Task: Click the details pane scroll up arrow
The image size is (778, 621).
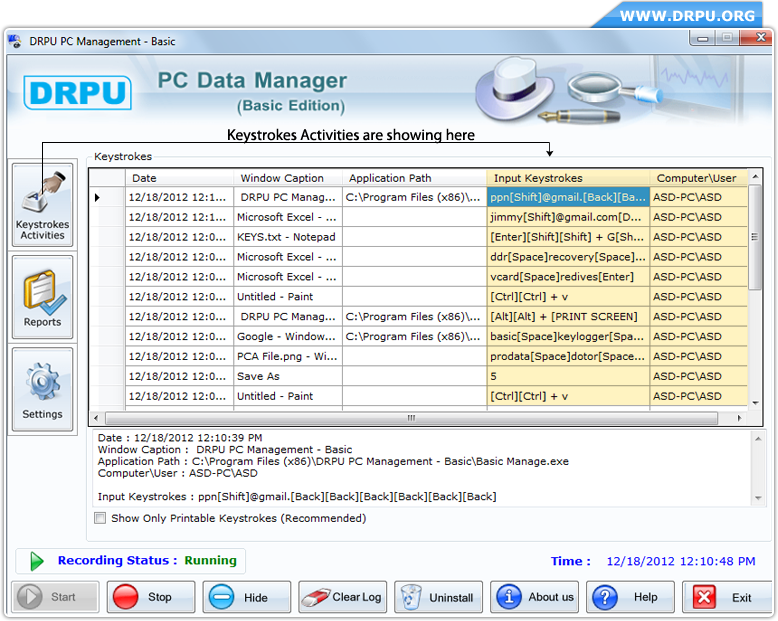Action: click(x=758, y=439)
